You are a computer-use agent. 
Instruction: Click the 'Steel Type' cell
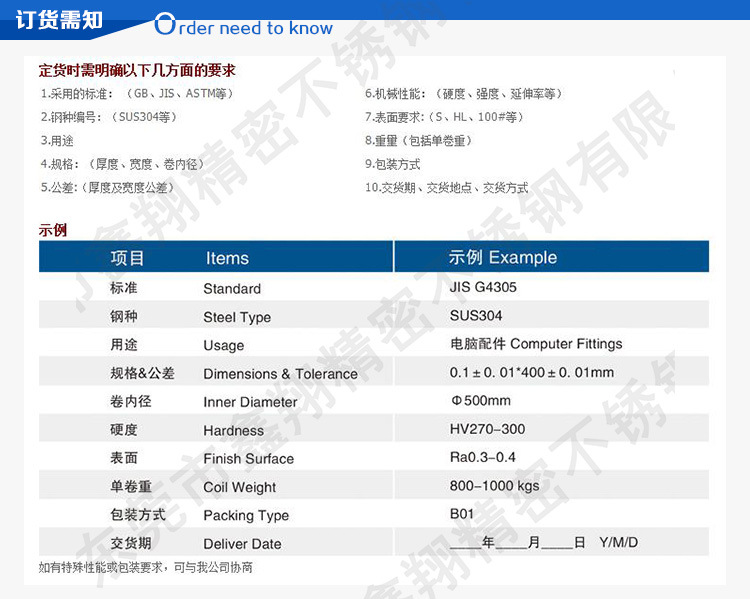[237, 317]
